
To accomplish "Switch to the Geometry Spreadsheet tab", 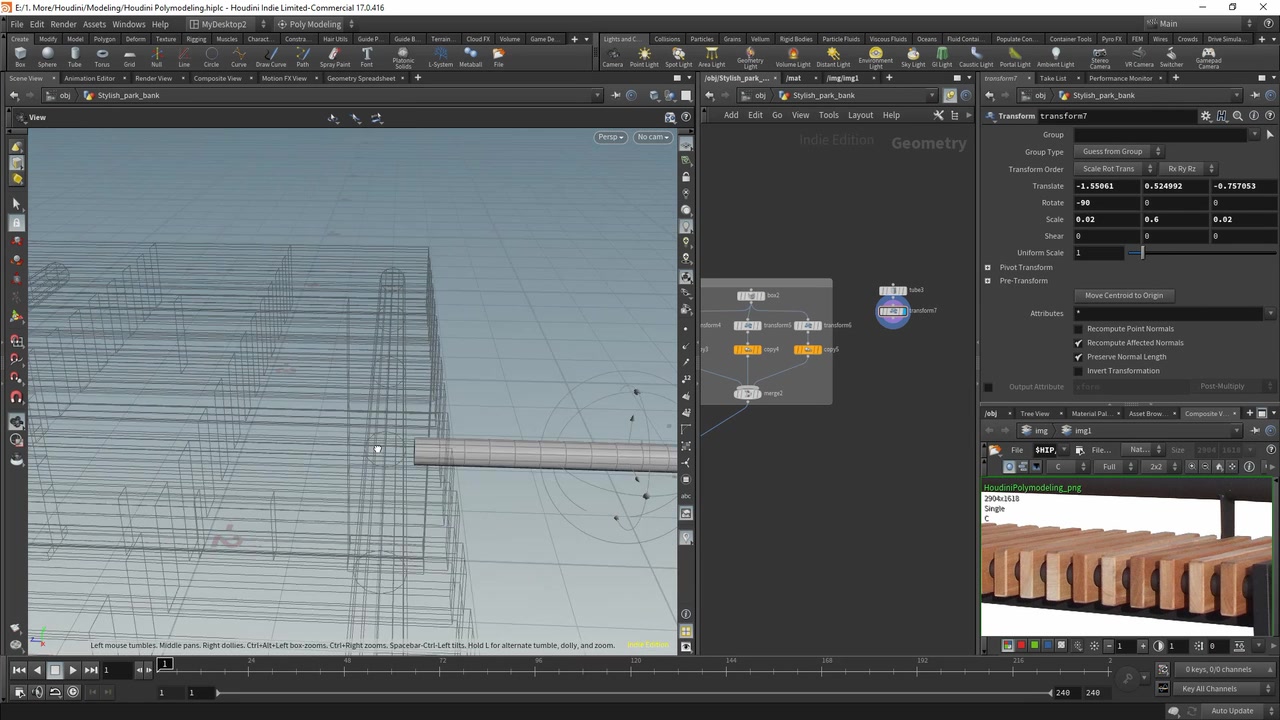I will point(360,78).
